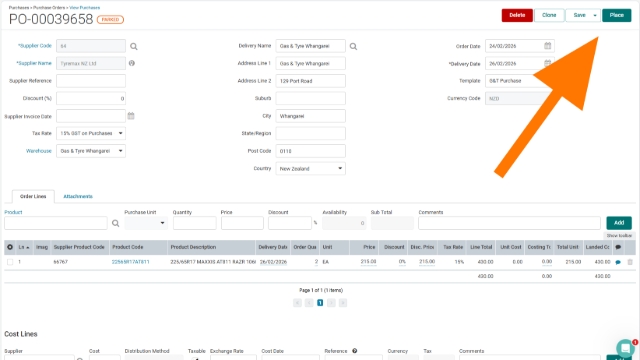Focus the order line Quantity input

(x=194, y=223)
